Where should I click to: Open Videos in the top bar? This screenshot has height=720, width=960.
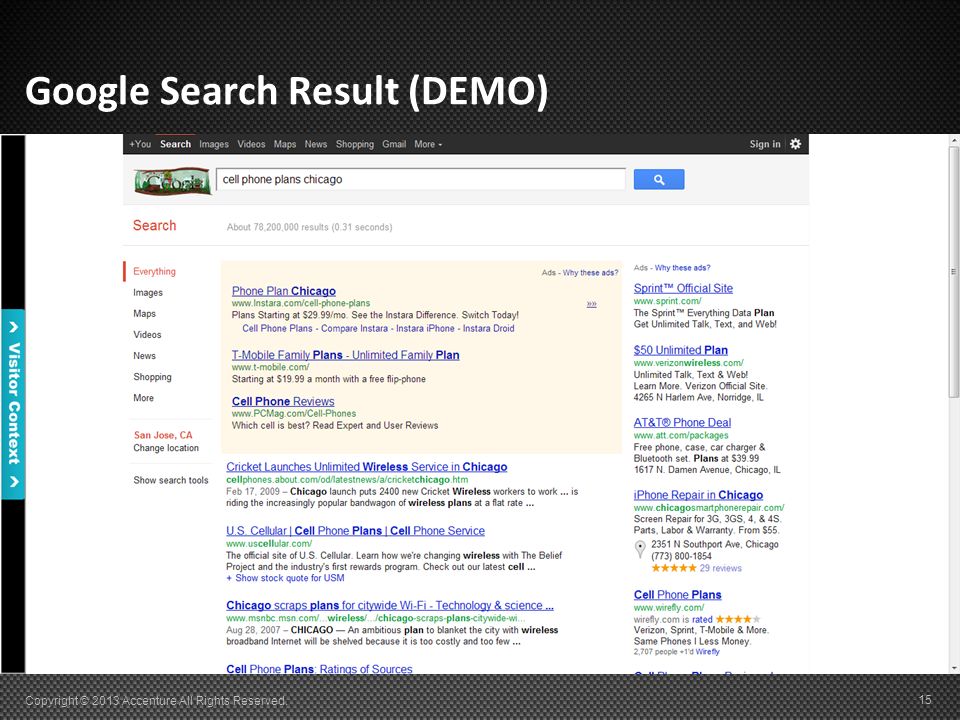(251, 144)
